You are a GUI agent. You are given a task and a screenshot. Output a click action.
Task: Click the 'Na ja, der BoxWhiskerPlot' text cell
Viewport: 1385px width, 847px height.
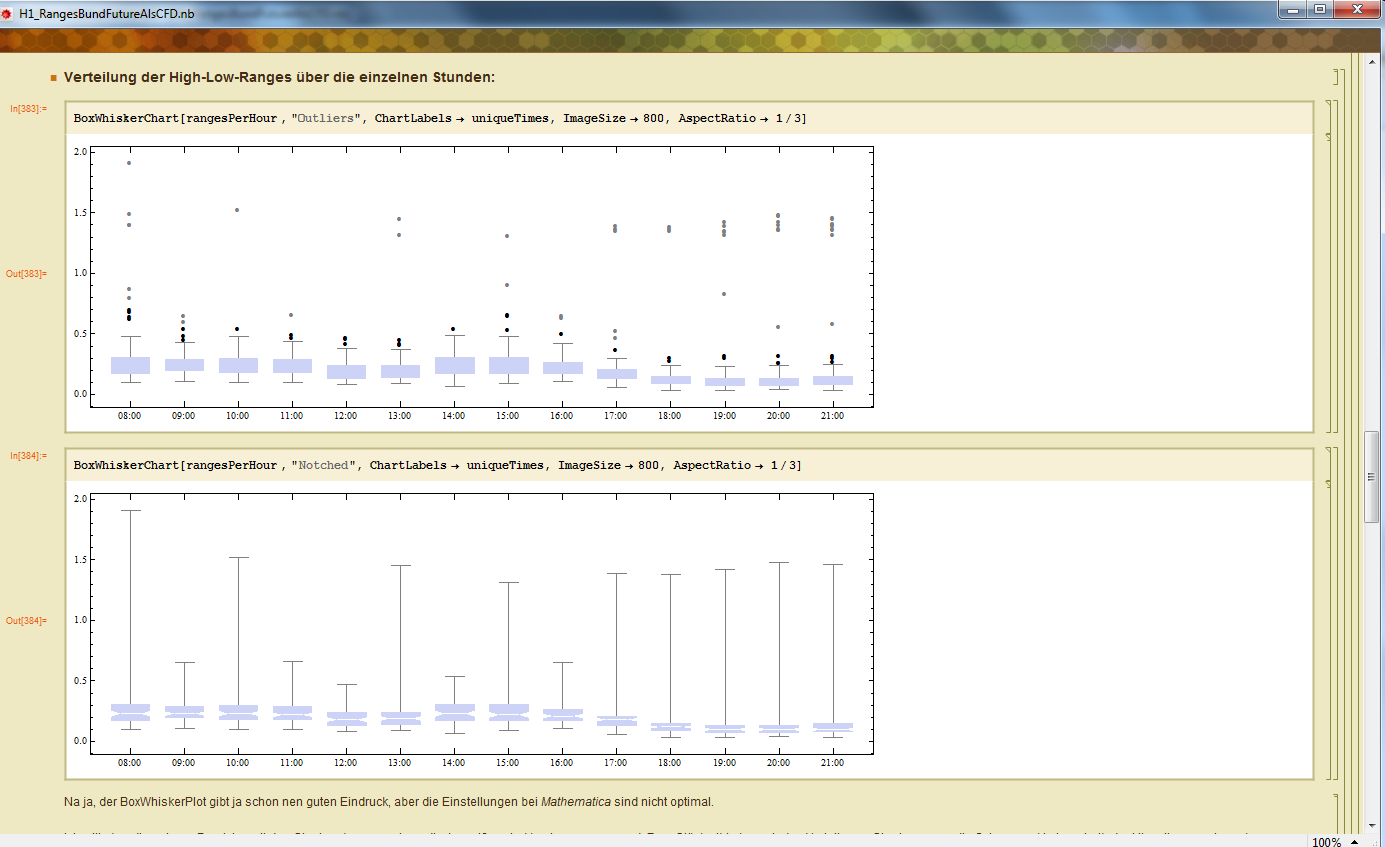click(x=389, y=801)
